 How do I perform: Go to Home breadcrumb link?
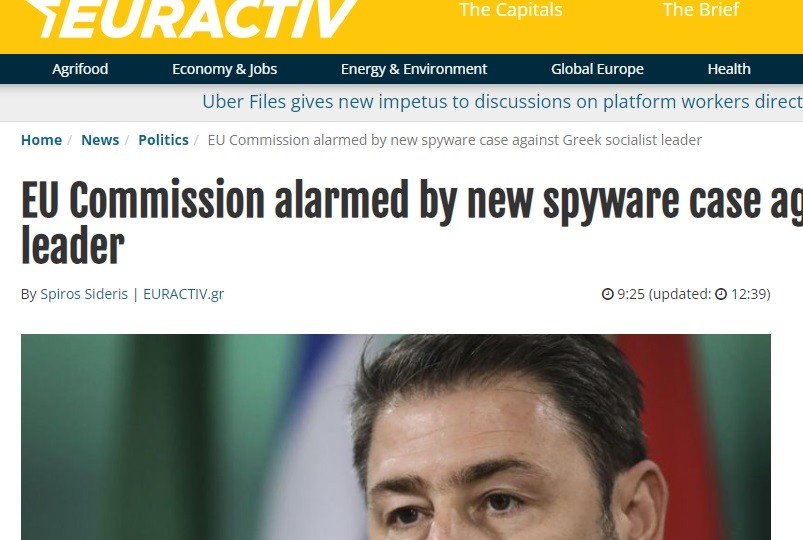point(41,140)
